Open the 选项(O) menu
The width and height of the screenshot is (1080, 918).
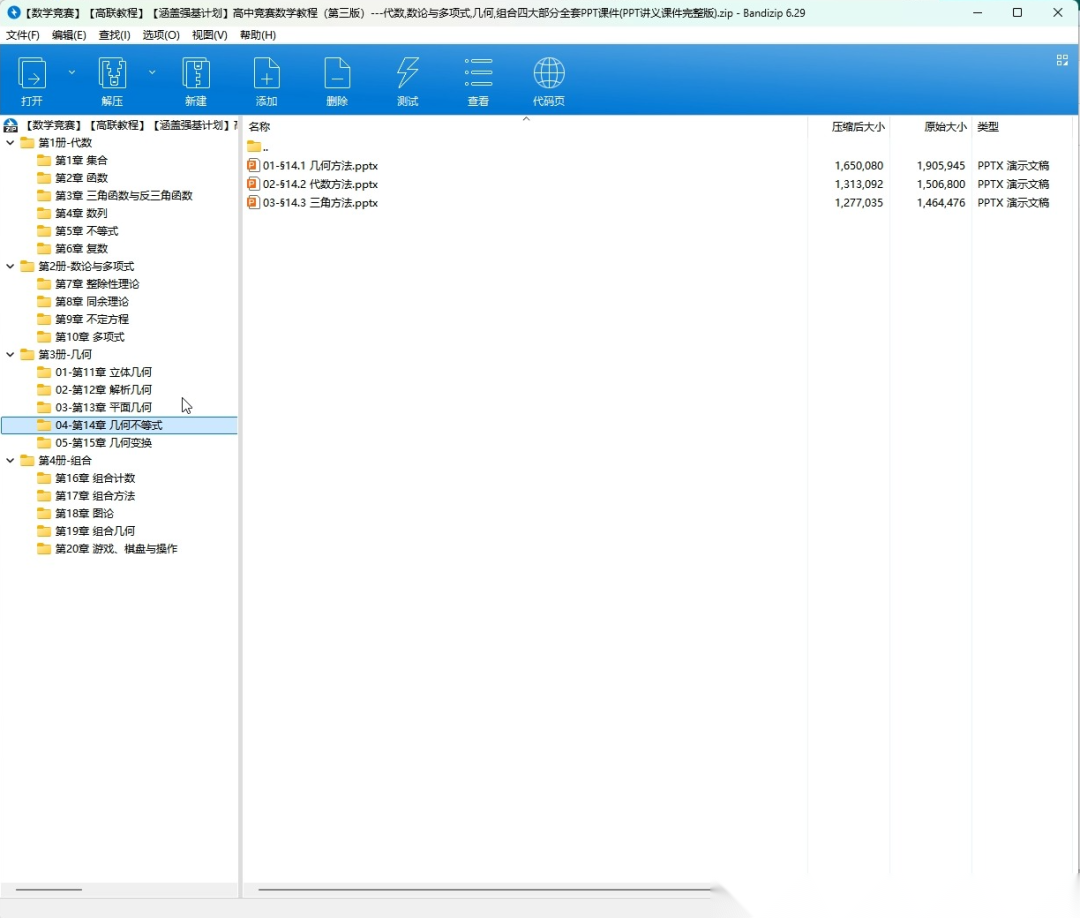pyautogui.click(x=161, y=35)
